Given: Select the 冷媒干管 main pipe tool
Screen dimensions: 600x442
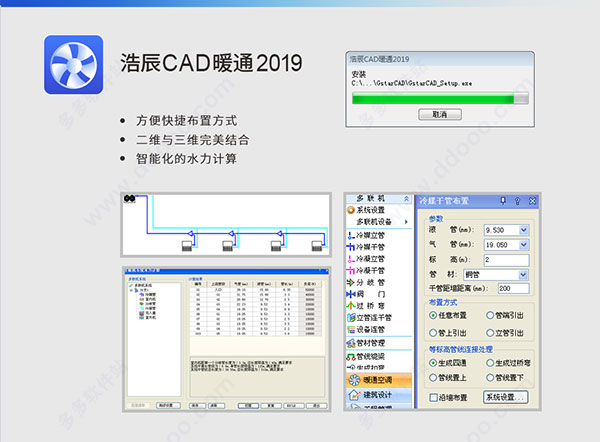Looking at the screenshot, I should tap(366, 247).
